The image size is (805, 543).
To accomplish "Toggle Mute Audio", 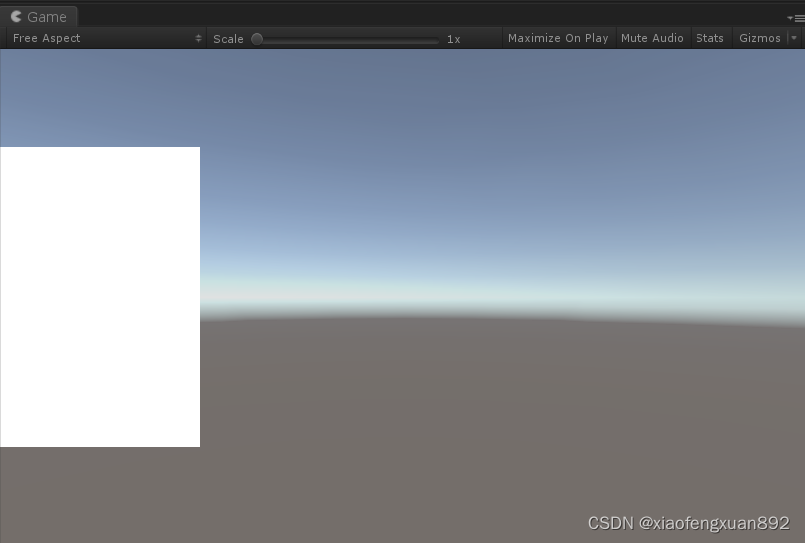I will [x=652, y=38].
